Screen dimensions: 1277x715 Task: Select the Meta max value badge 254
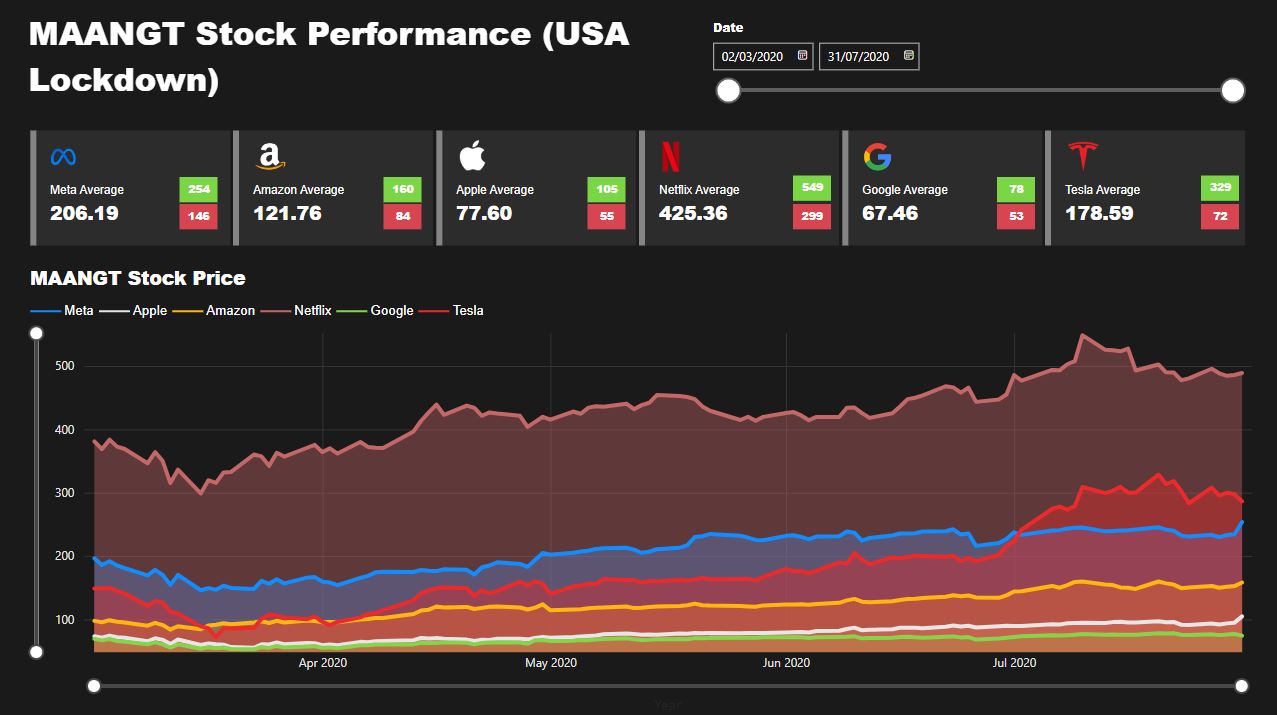coord(199,188)
